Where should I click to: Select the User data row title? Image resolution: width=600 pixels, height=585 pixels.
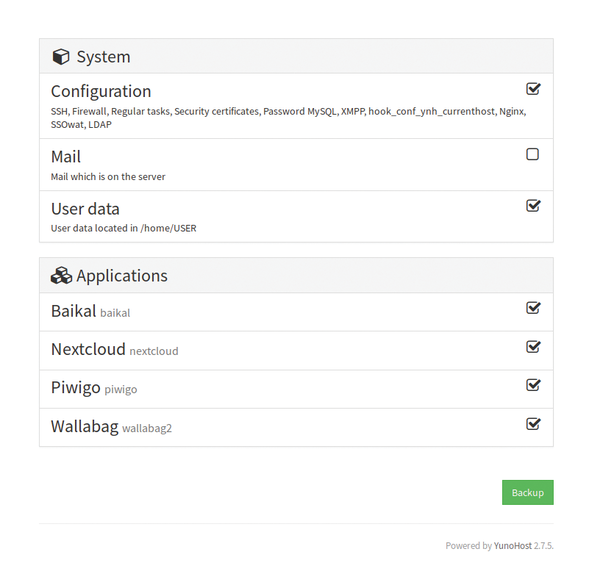[85, 209]
